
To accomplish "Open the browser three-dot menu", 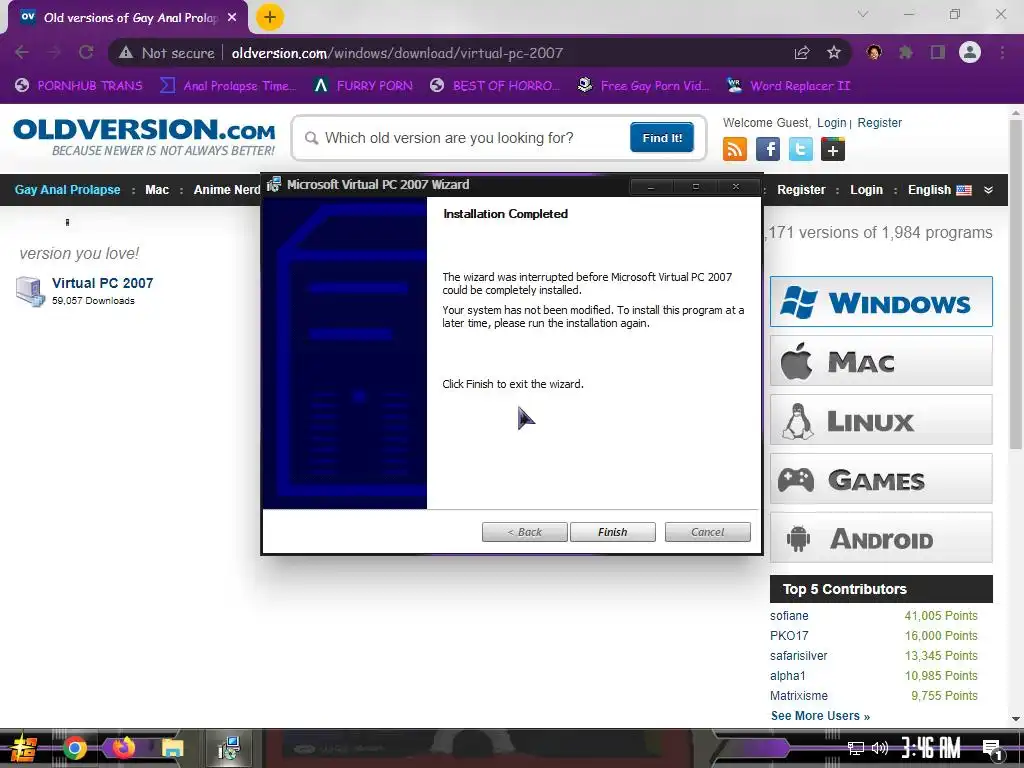I will click(x=1002, y=52).
